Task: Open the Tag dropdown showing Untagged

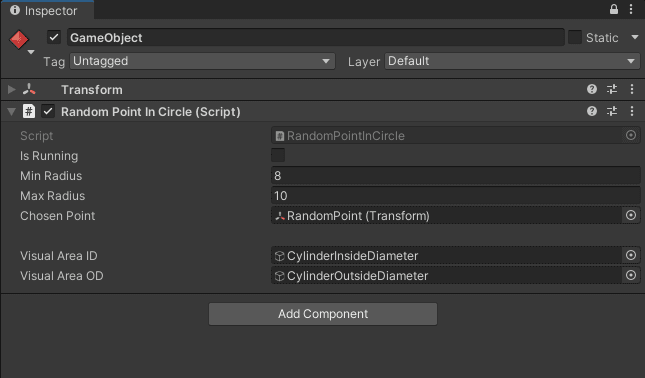Action: pyautogui.click(x=202, y=61)
